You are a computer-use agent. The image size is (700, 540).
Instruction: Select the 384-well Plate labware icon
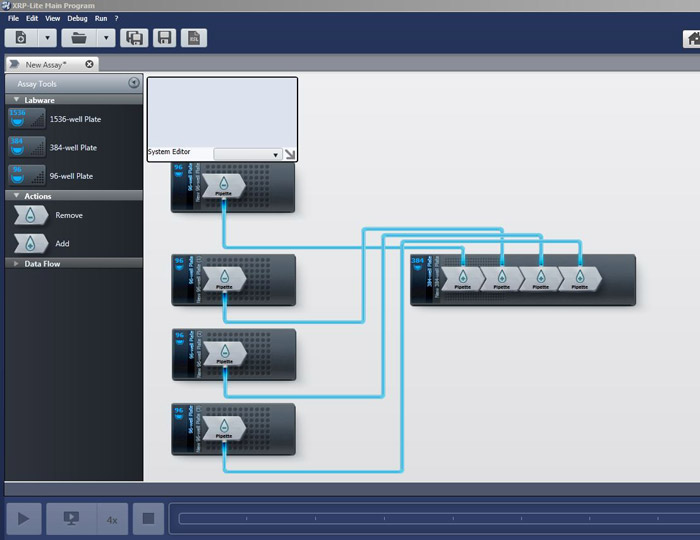click(27, 147)
